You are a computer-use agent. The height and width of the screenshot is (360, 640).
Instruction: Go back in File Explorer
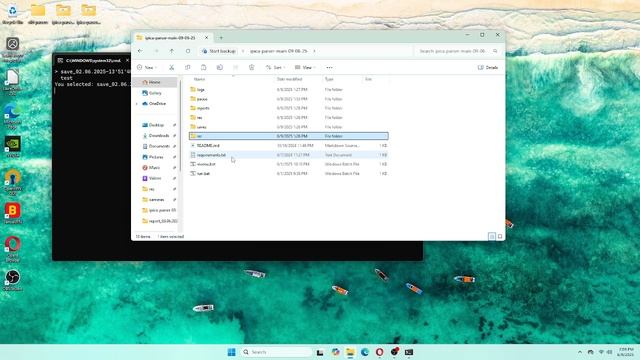pyautogui.click(x=140, y=51)
